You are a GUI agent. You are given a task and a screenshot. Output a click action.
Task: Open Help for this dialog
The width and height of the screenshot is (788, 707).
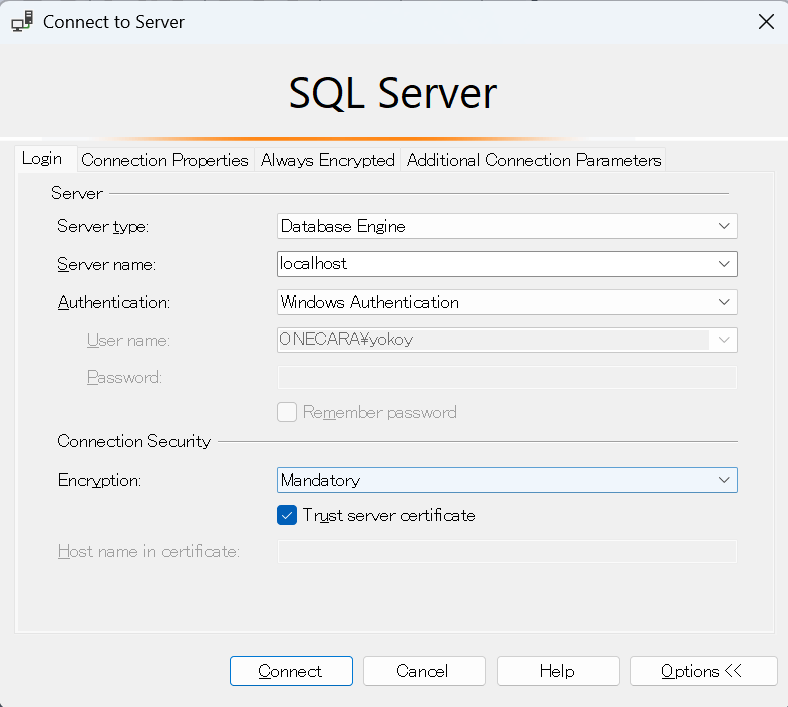tap(558, 671)
